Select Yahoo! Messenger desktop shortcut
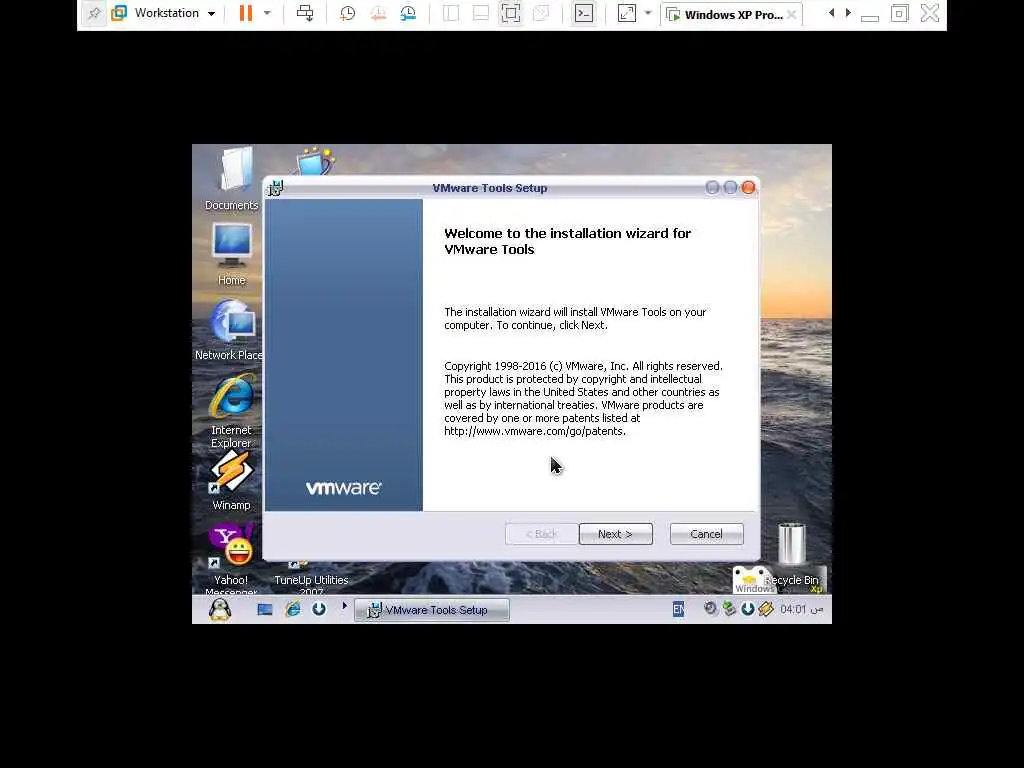Image resolution: width=1024 pixels, height=768 pixels. click(x=231, y=557)
